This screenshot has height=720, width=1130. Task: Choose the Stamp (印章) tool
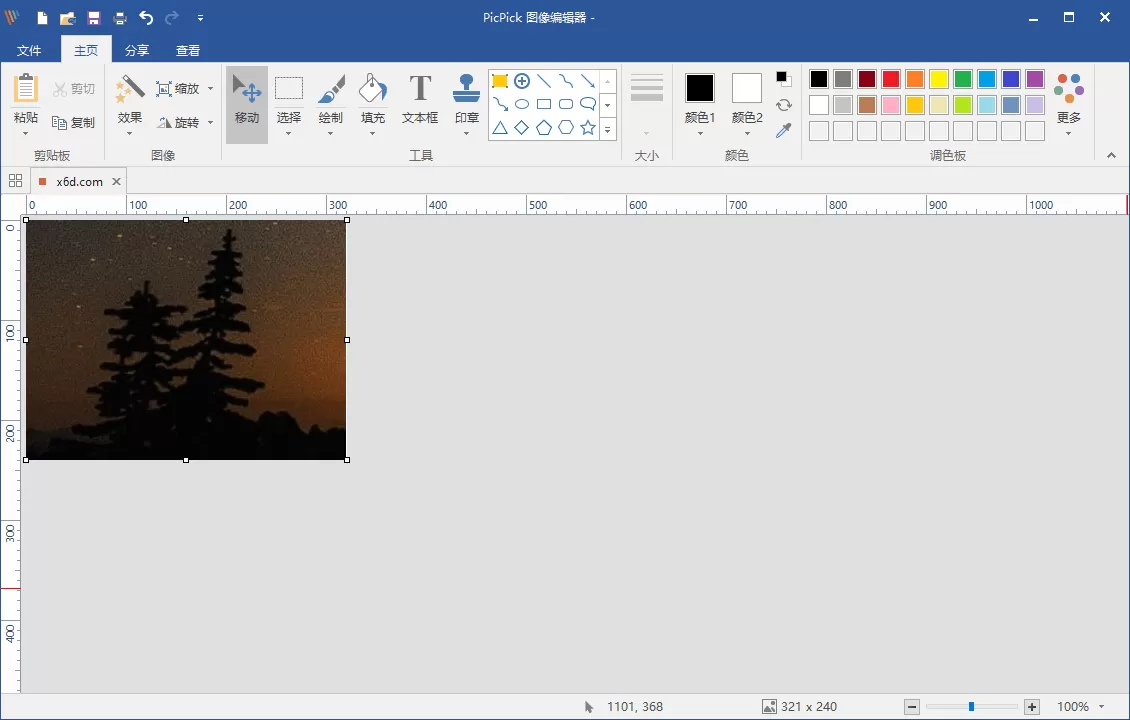coord(466,100)
